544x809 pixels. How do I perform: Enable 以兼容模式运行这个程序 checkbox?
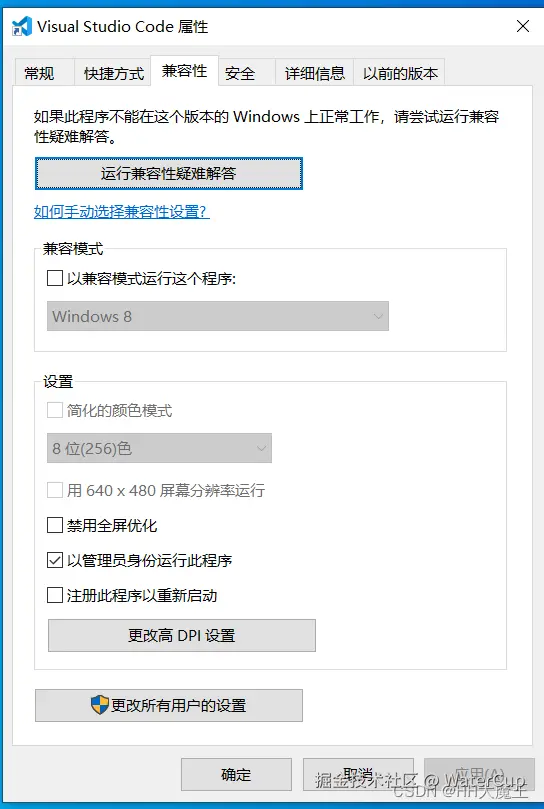pyautogui.click(x=55, y=279)
